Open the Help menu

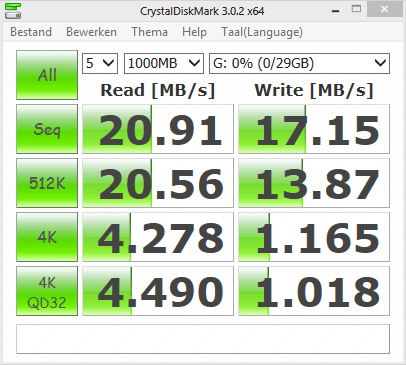click(194, 32)
